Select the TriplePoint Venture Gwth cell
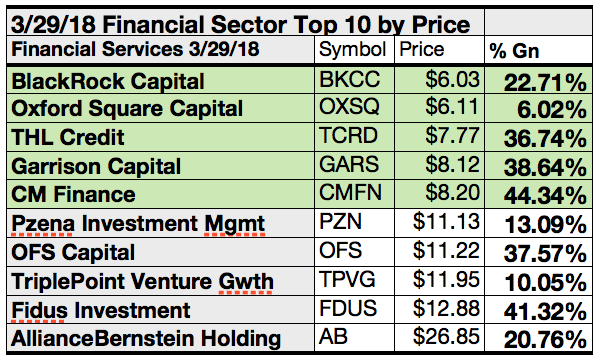 (160, 281)
